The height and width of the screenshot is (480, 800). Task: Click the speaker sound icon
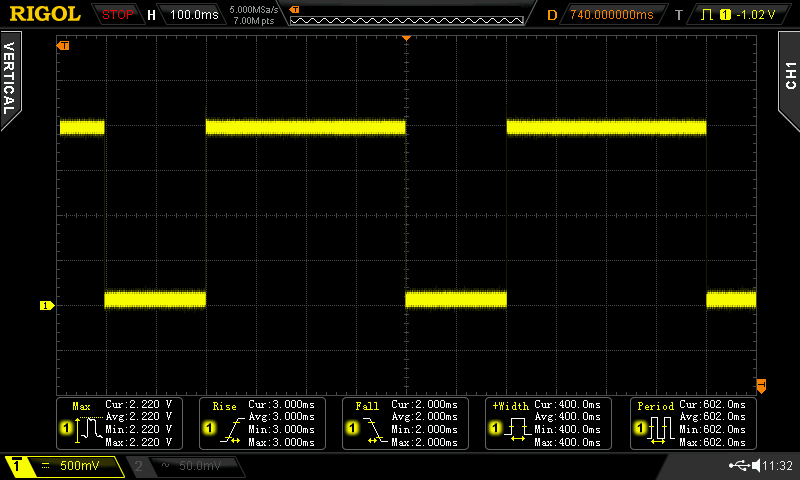(x=754, y=465)
